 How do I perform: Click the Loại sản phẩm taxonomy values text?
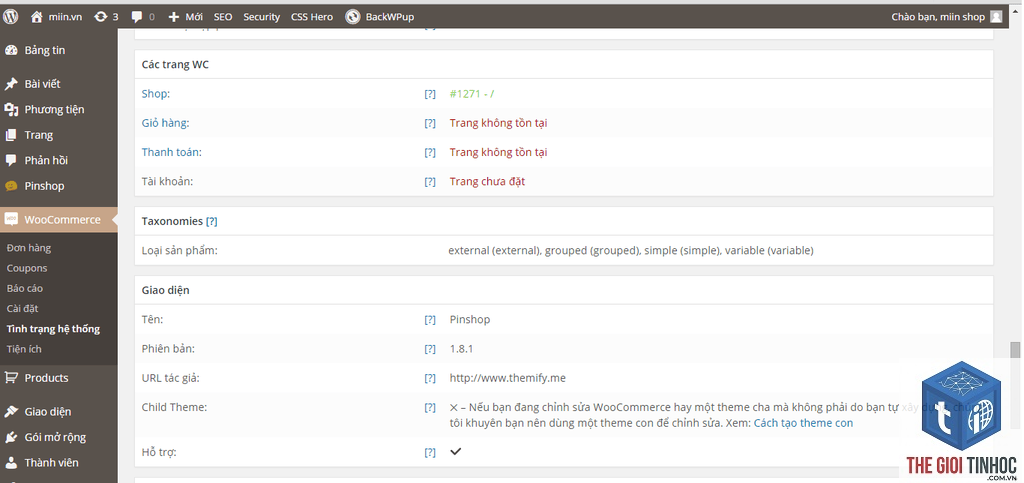(631, 251)
